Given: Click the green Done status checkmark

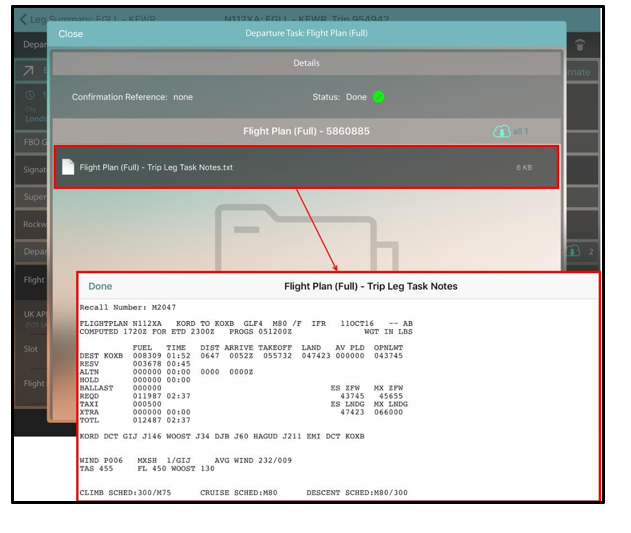Looking at the screenshot, I should (x=379, y=97).
